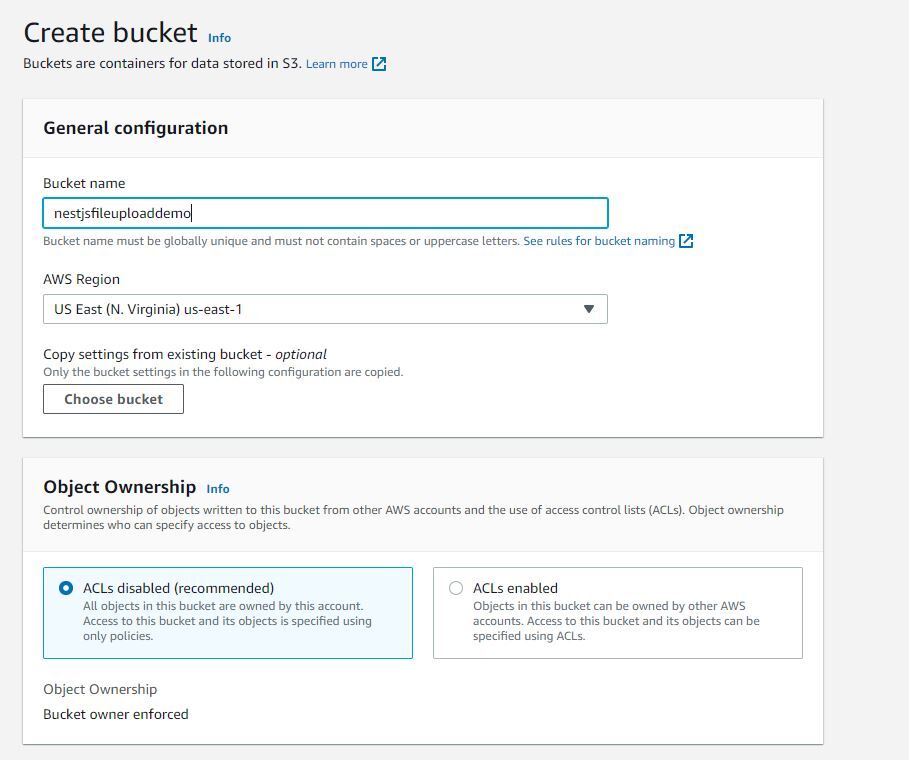Open Info link next to Object Ownership
Screen dimensions: 909x760
(x=218, y=489)
